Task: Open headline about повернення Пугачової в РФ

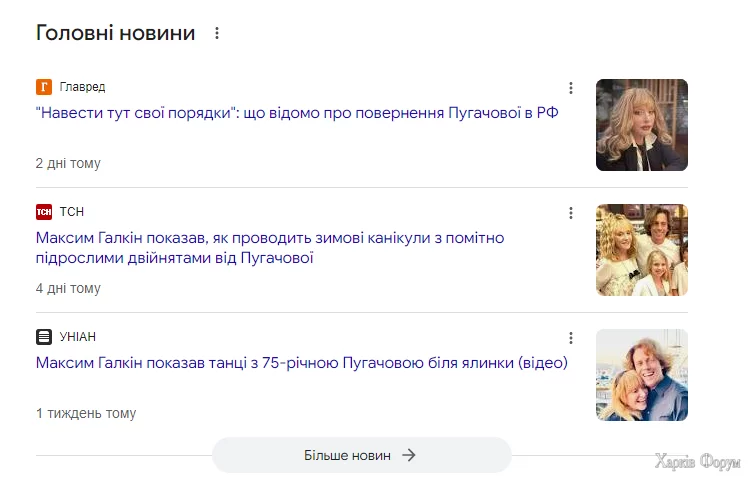Action: click(297, 113)
